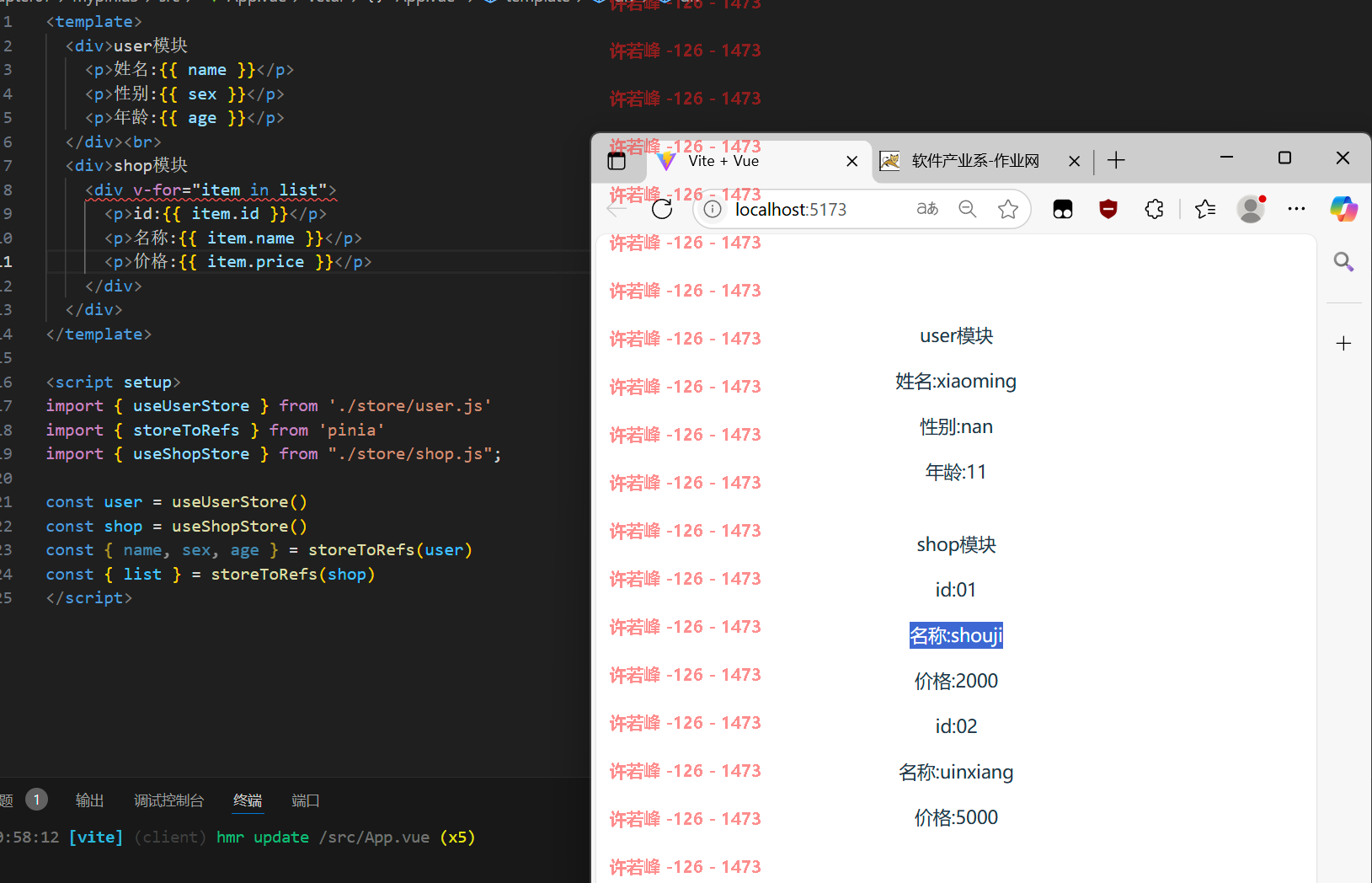Click the storeToRefs(shop) code line
This screenshot has width=1372, height=883.
[x=211, y=575]
